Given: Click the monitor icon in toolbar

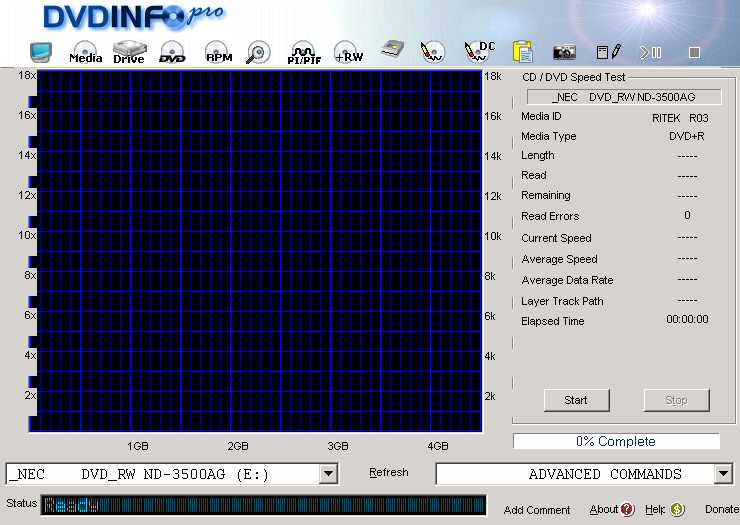Looking at the screenshot, I should coord(41,52).
